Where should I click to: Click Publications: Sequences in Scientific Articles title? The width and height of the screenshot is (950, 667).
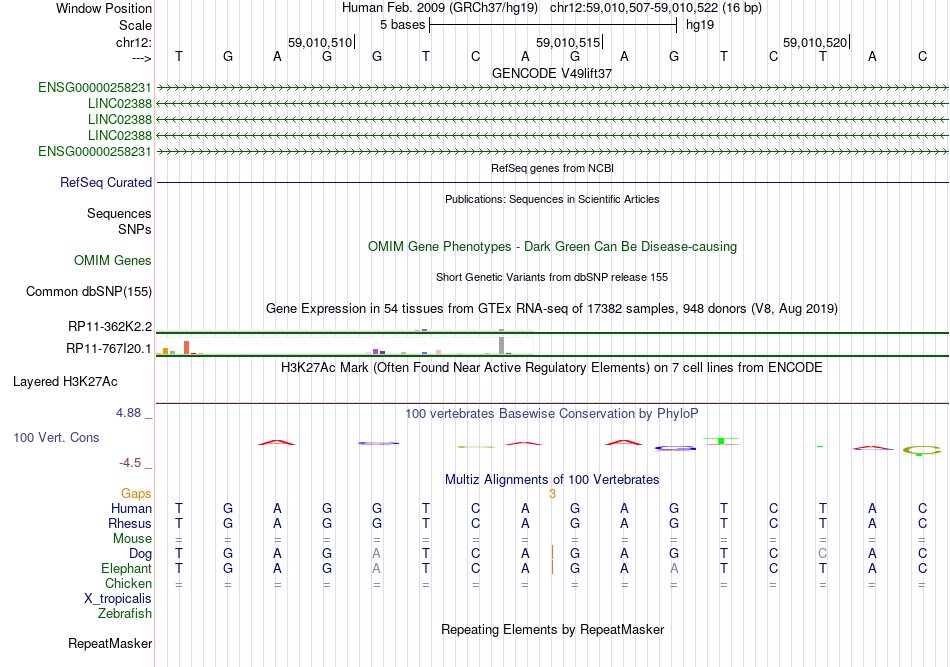552,199
